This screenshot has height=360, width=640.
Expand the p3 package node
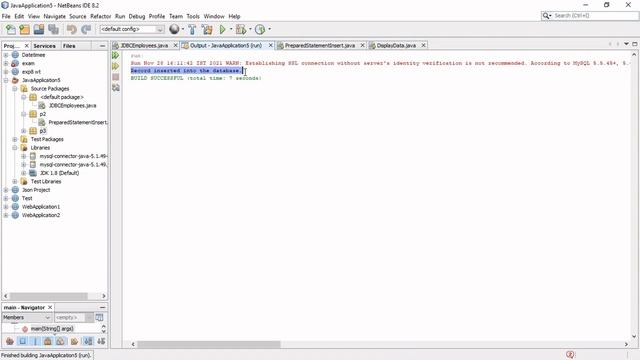click(24, 131)
